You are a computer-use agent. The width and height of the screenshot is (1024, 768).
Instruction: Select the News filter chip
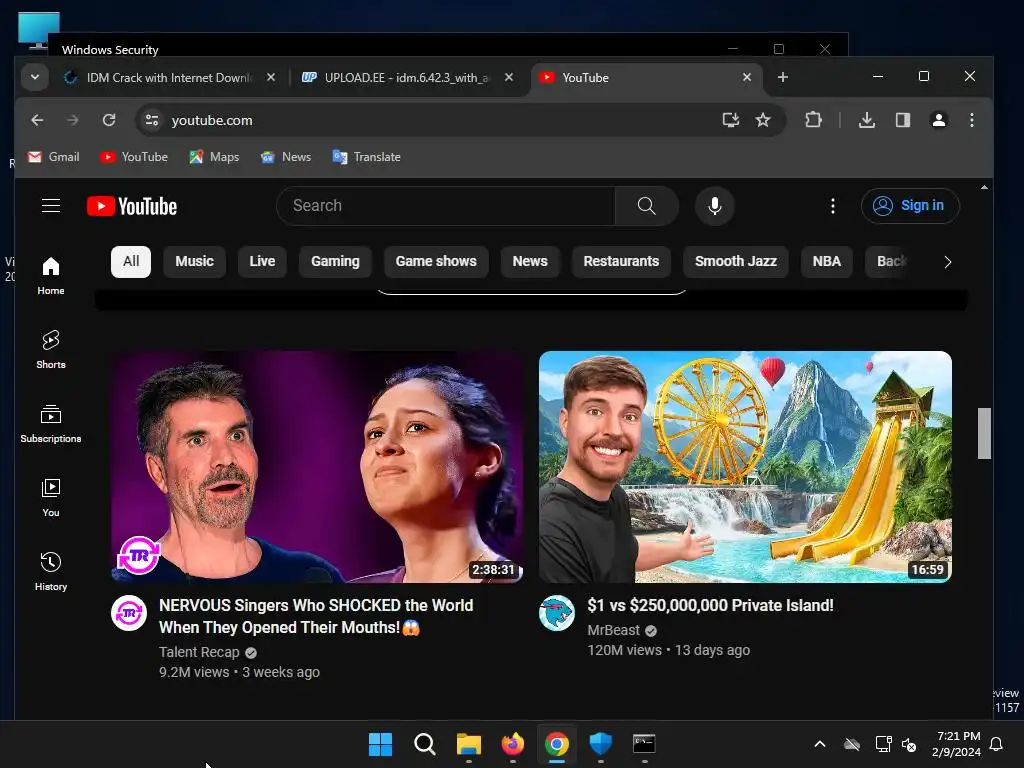coord(530,261)
